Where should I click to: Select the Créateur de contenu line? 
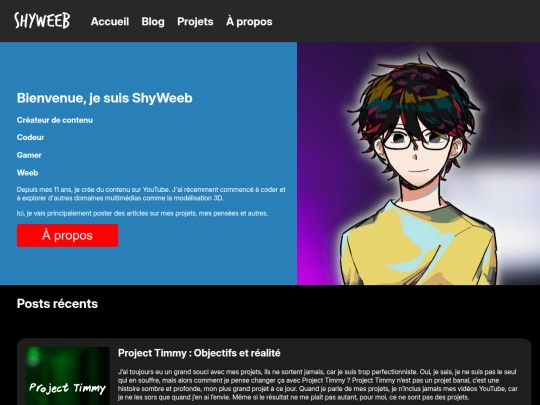click(55, 120)
